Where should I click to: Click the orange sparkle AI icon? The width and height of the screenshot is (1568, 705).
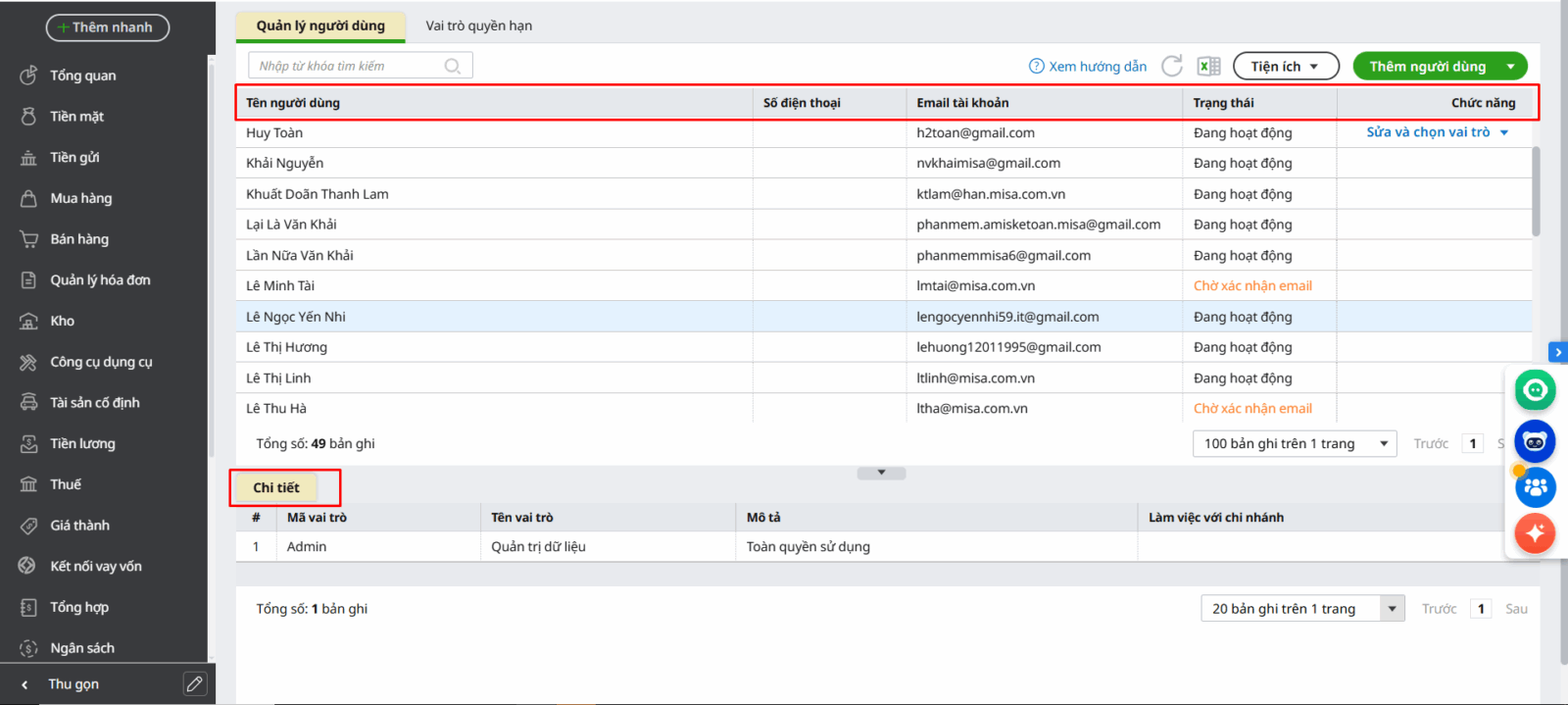(1535, 533)
